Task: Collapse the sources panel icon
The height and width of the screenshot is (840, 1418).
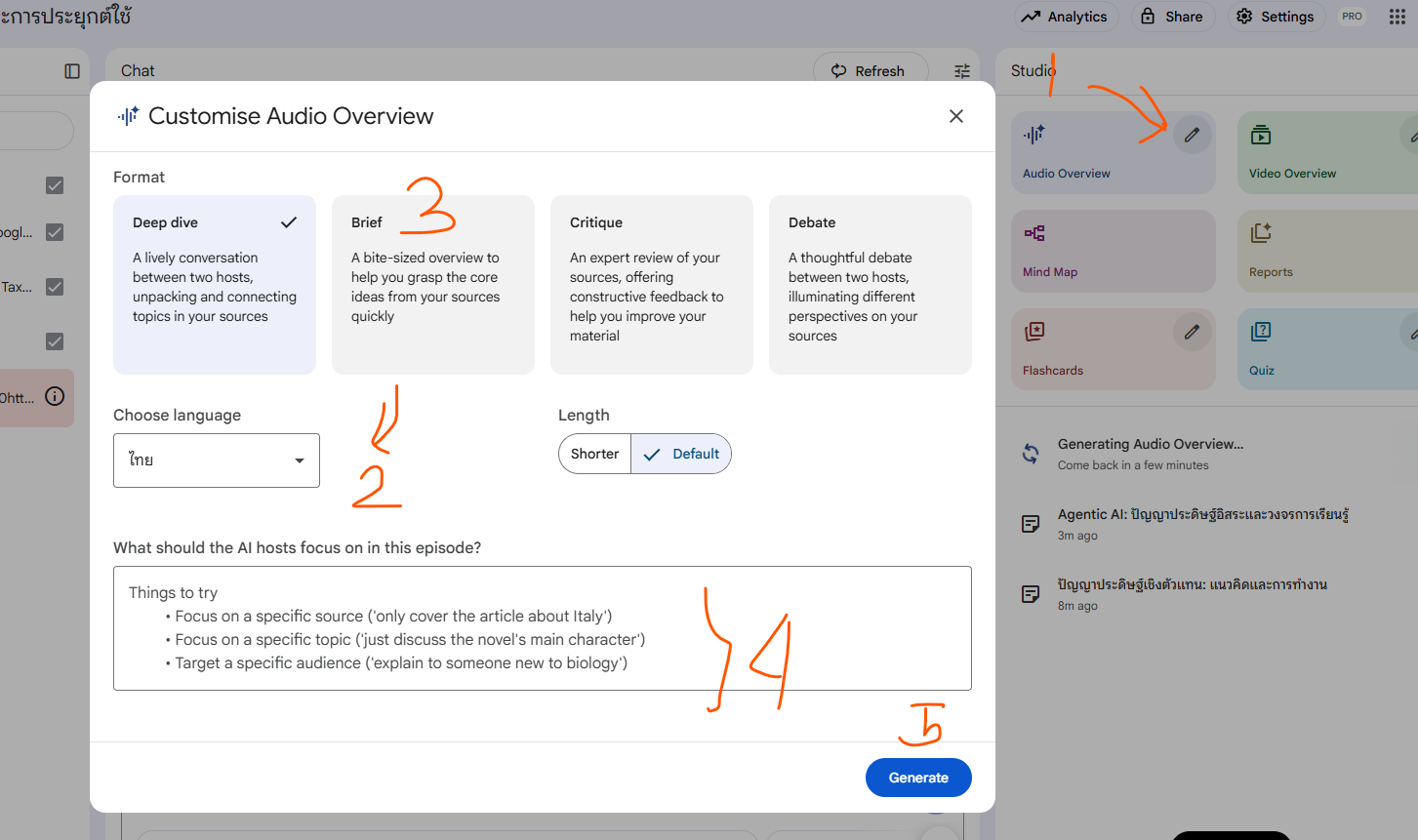Action: [72, 71]
